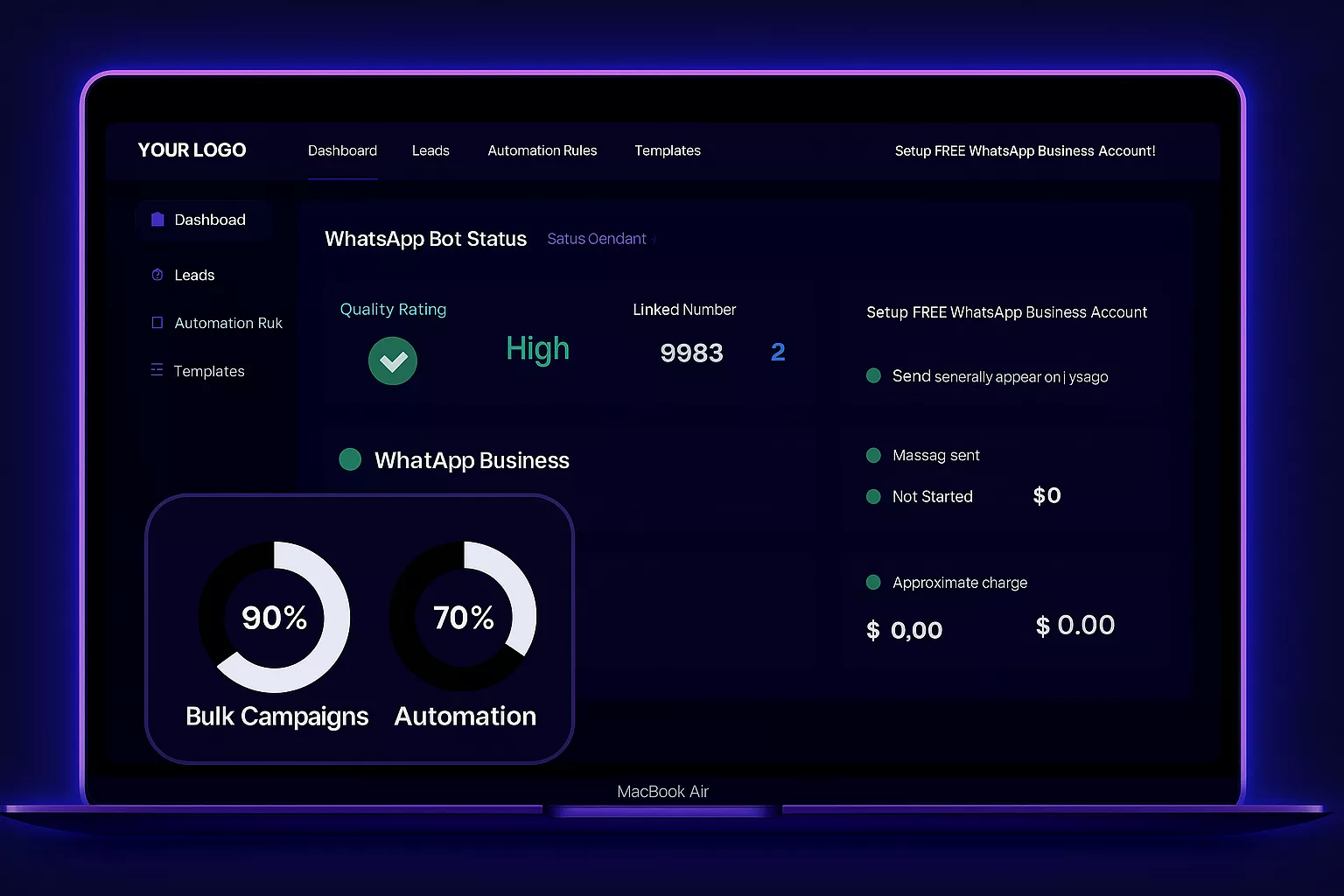Click the Leads icon in the sidebar

157,275
